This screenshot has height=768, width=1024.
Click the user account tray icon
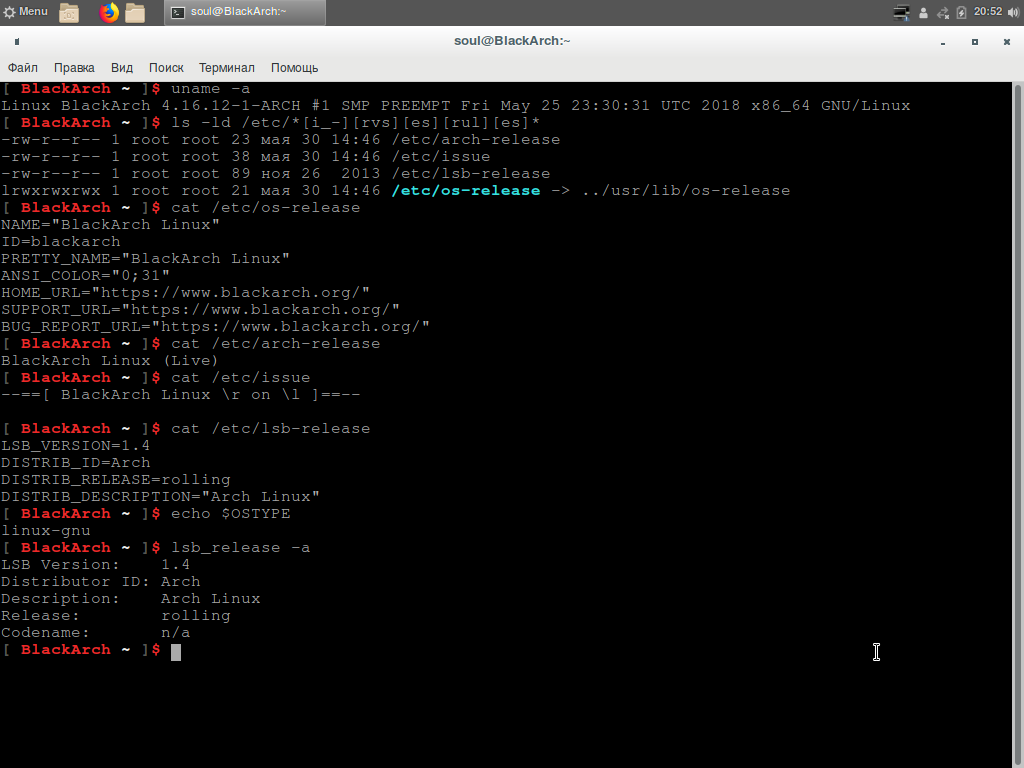[x=923, y=12]
